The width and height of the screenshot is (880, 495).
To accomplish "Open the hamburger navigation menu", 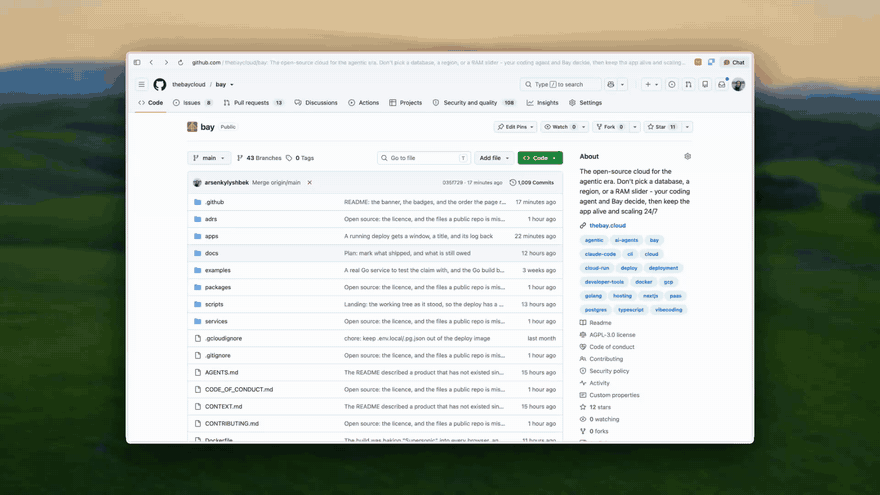I will tap(141, 85).
